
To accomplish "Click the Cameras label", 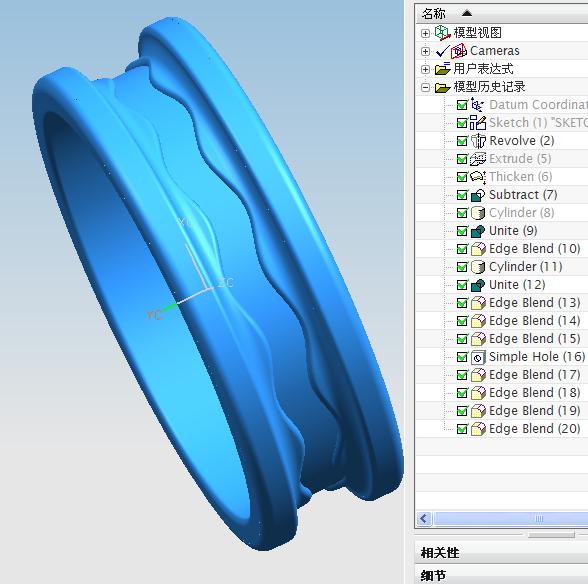I will pyautogui.click(x=495, y=51).
